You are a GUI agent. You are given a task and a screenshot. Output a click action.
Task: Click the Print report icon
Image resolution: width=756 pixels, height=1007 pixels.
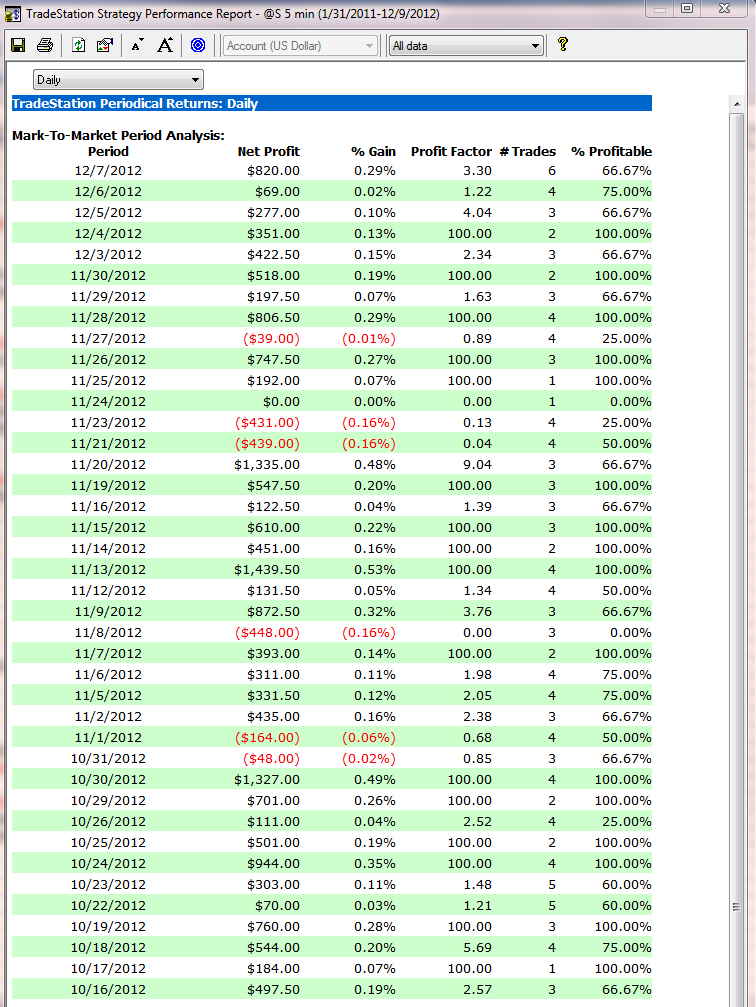[x=45, y=45]
